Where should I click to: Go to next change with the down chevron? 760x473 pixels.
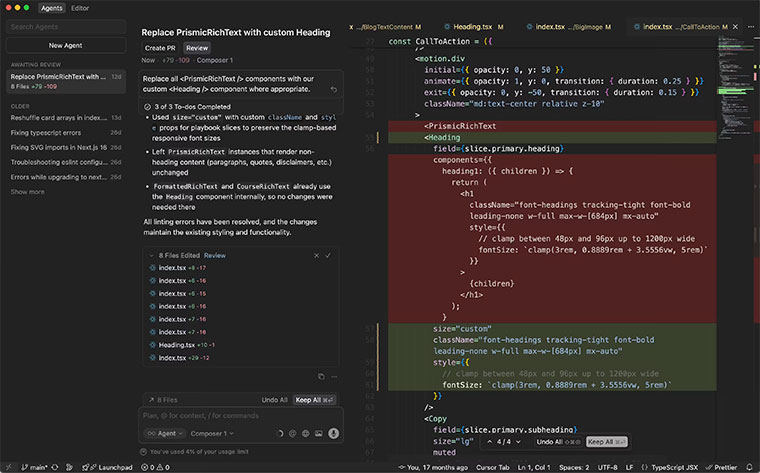coord(518,442)
